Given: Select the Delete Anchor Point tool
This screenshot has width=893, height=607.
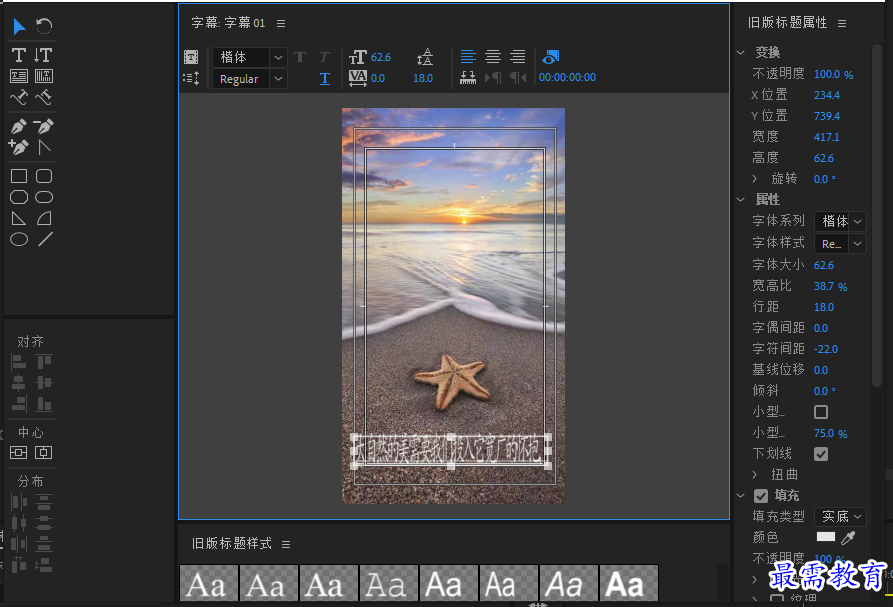Looking at the screenshot, I should click(x=44, y=126).
